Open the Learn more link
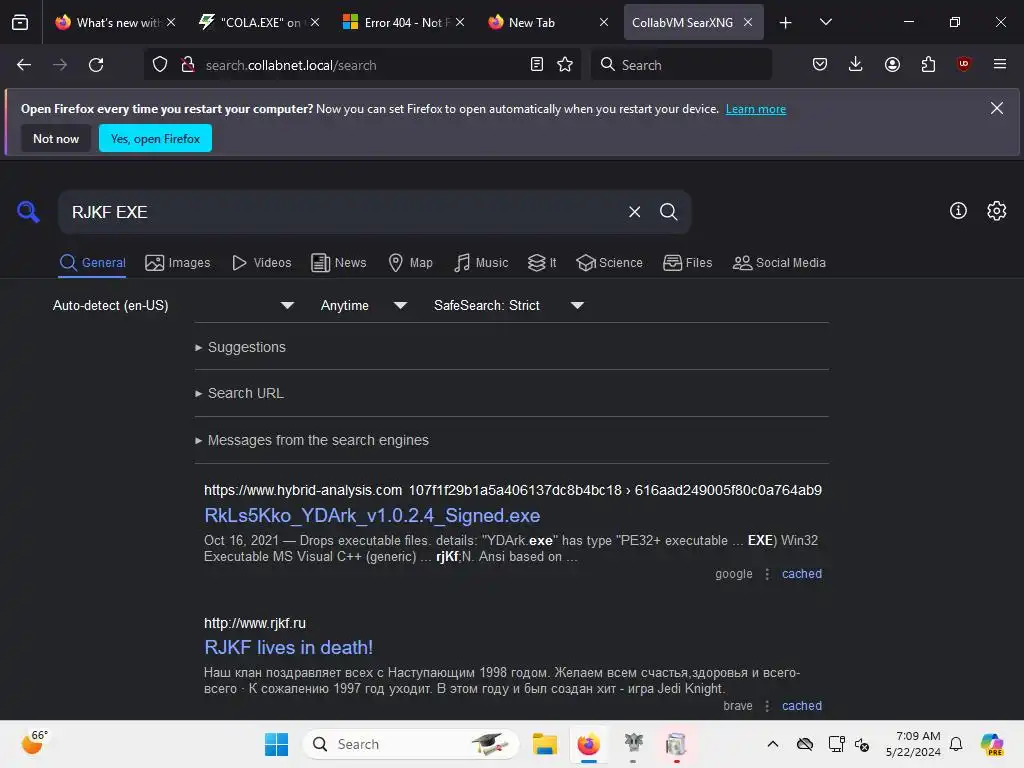1024x768 pixels. click(756, 109)
